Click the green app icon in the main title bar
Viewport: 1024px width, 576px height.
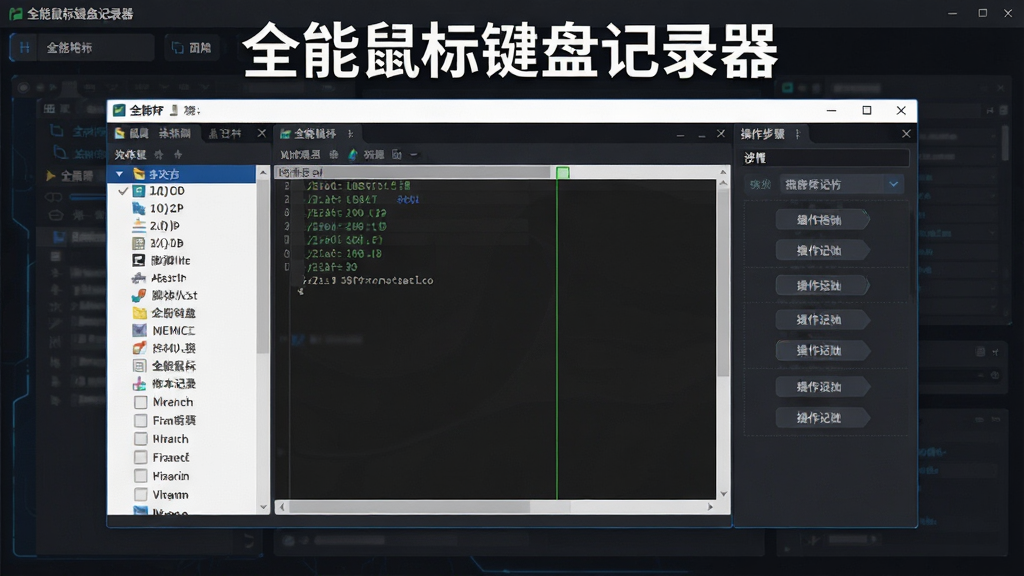pyautogui.click(x=16, y=14)
